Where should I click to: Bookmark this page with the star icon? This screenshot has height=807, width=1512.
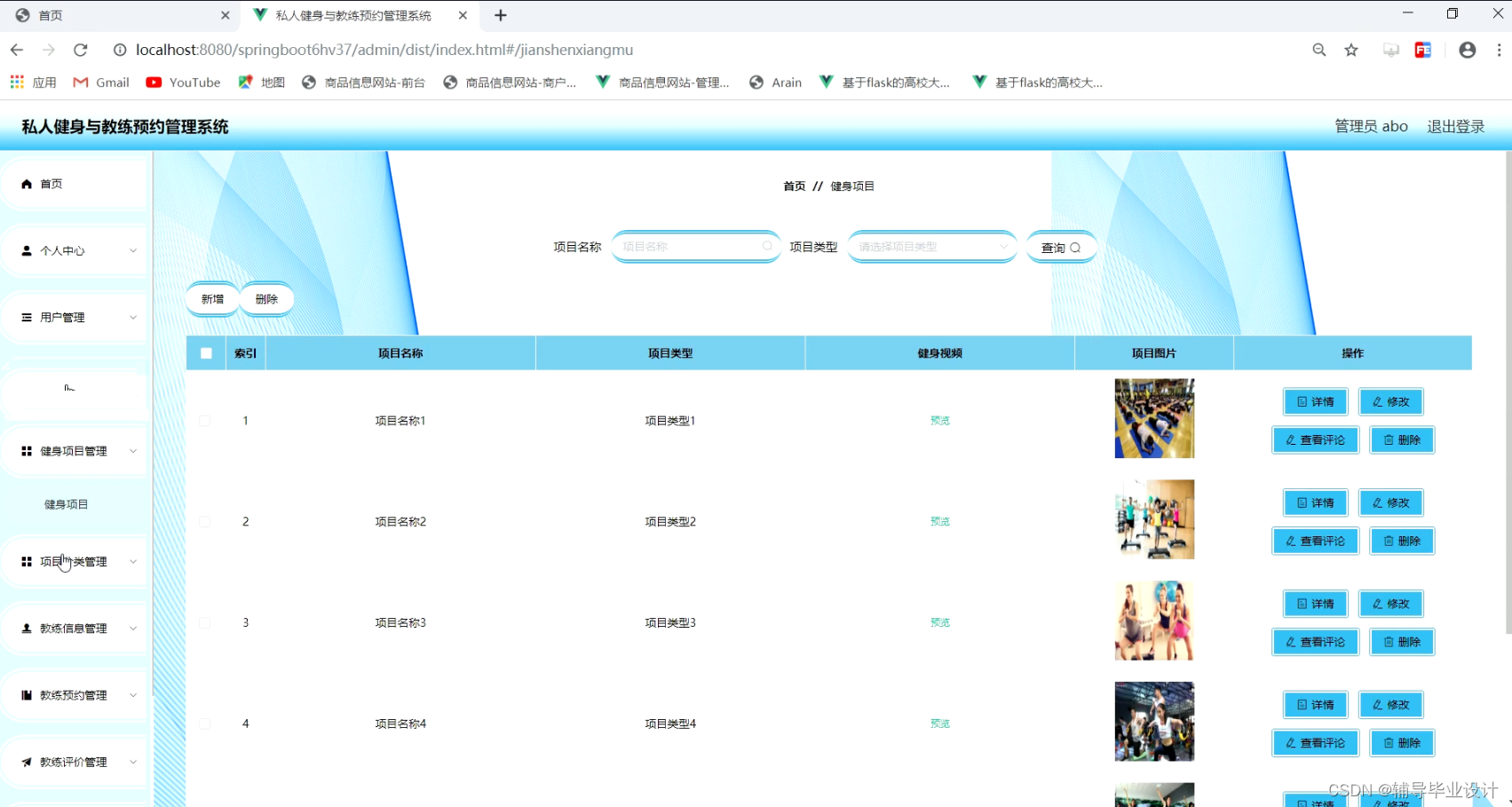1351,50
